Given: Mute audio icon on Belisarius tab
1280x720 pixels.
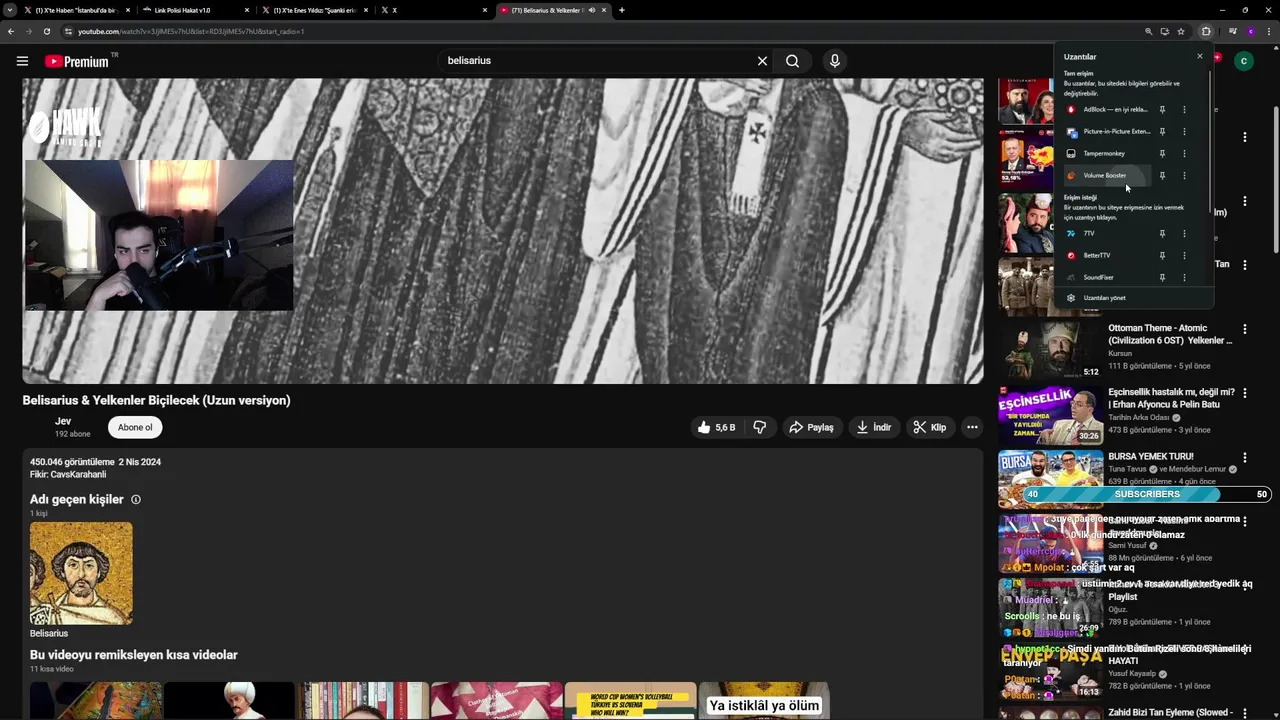Looking at the screenshot, I should (592, 10).
